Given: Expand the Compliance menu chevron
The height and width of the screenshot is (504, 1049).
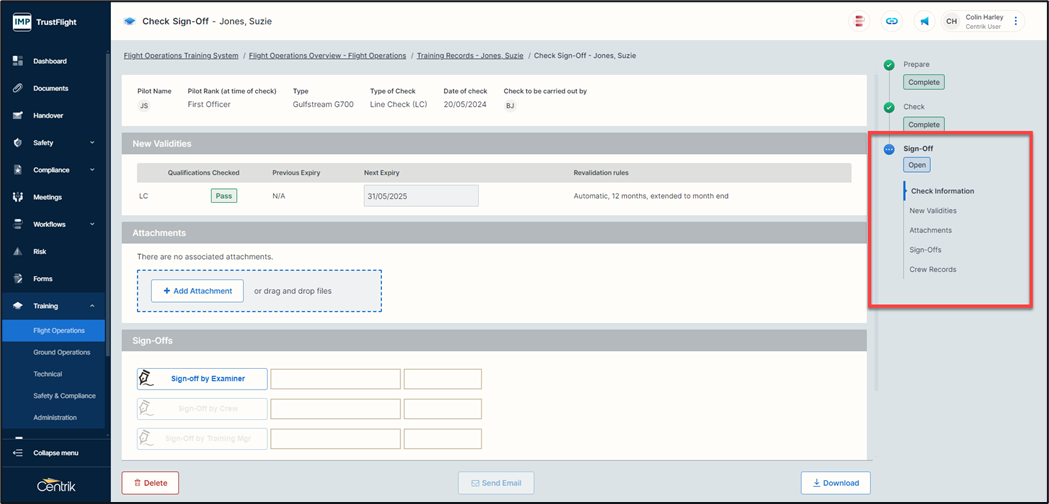Looking at the screenshot, I should (x=92, y=170).
